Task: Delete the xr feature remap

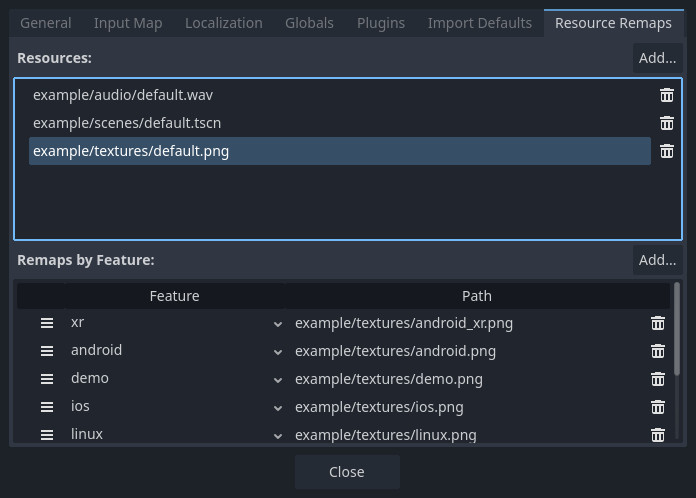Action: coord(658,323)
